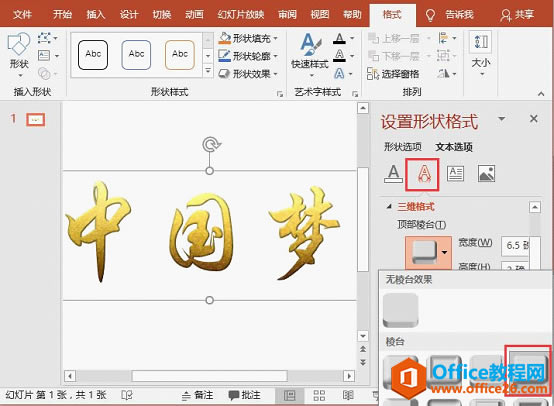Image resolution: width=554 pixels, height=406 pixels.
Task: Open the 形状 insert shapes gallery
Action: point(19,55)
